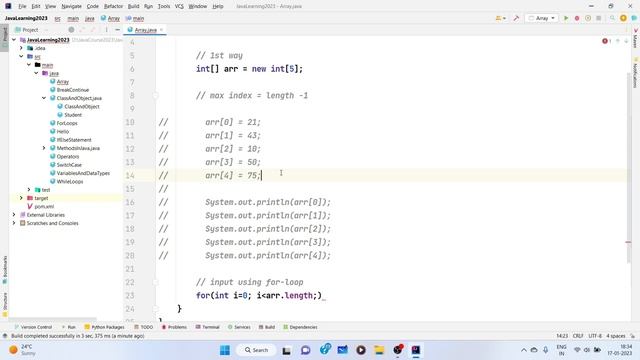Click CRLF line separator in status bar

coord(578,336)
